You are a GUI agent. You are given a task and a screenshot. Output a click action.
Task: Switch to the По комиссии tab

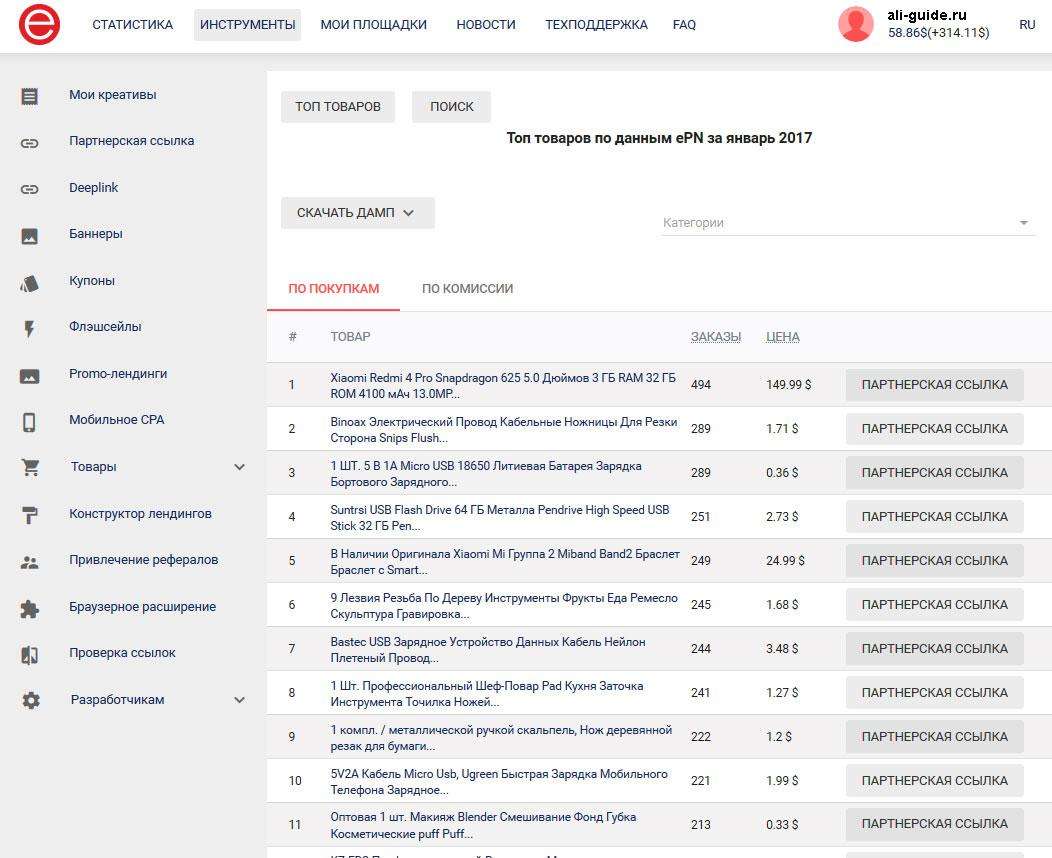468,289
